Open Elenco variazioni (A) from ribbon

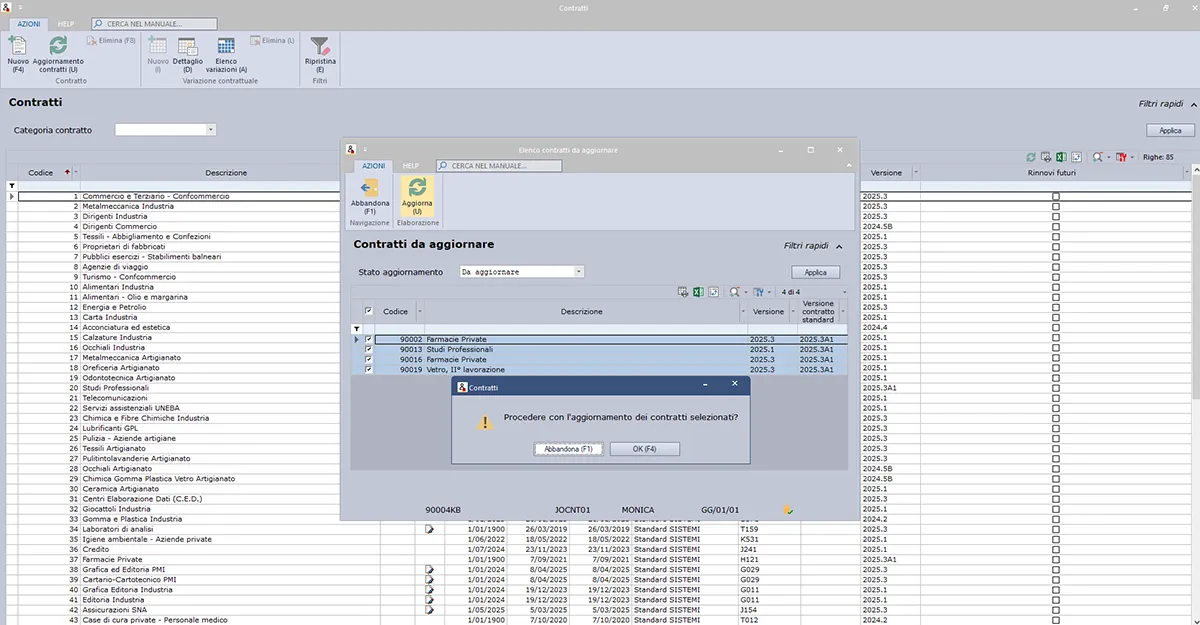[227, 48]
